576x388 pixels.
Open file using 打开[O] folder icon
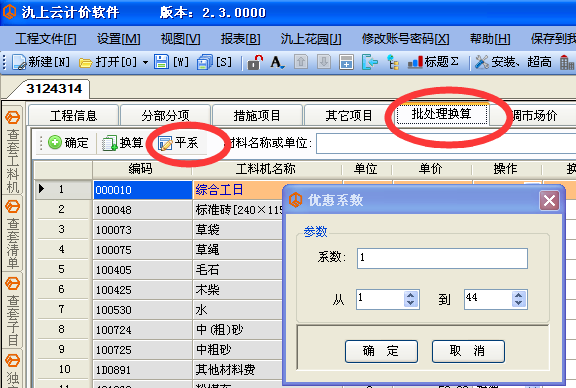(108, 62)
